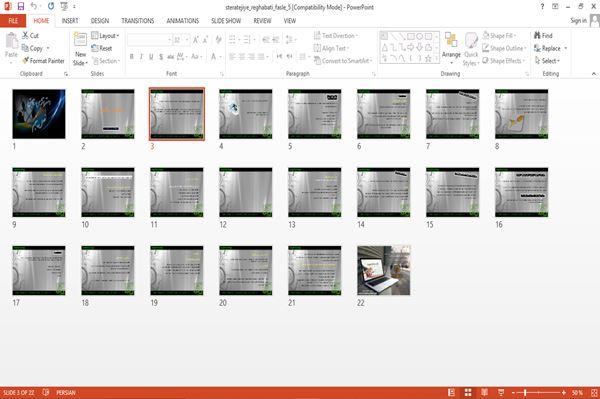Click the Find binoculars icon
This screenshot has width=600, height=399.
point(537,35)
